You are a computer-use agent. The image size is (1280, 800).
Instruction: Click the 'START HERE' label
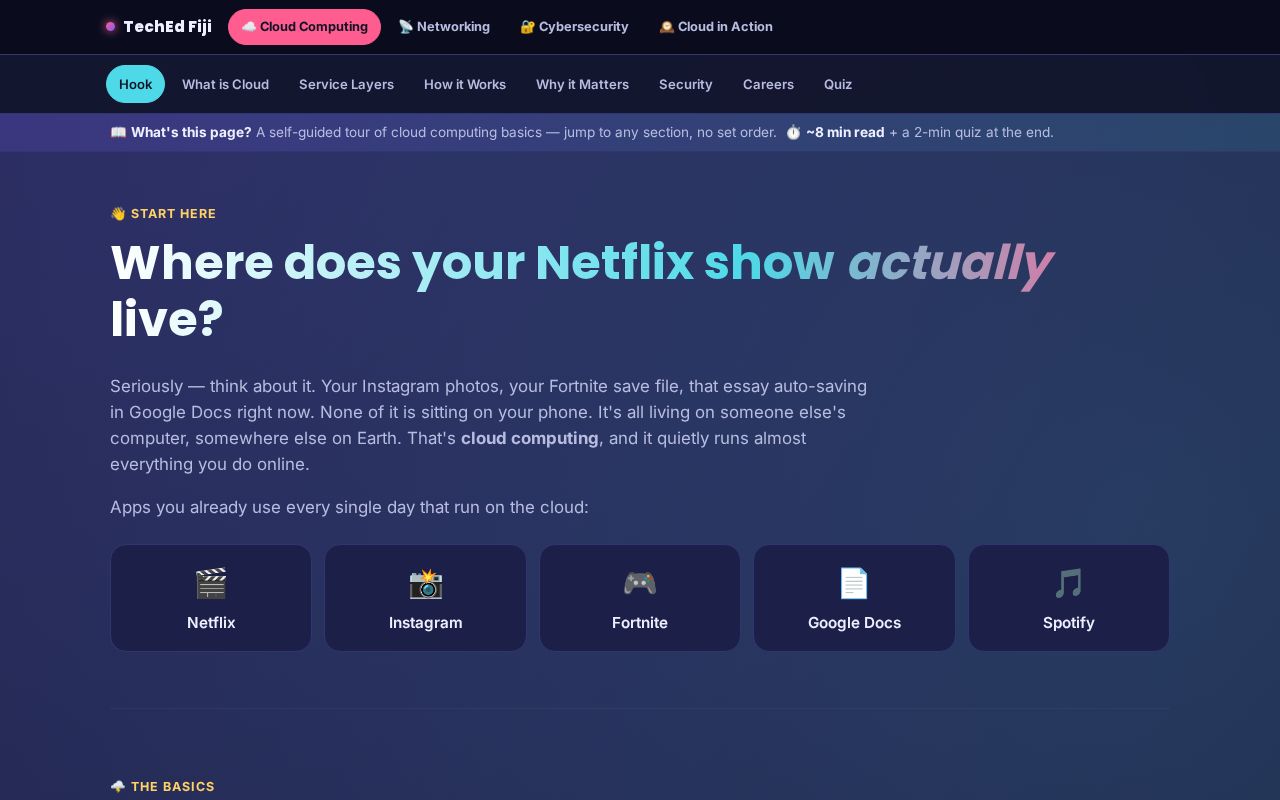tap(173, 214)
